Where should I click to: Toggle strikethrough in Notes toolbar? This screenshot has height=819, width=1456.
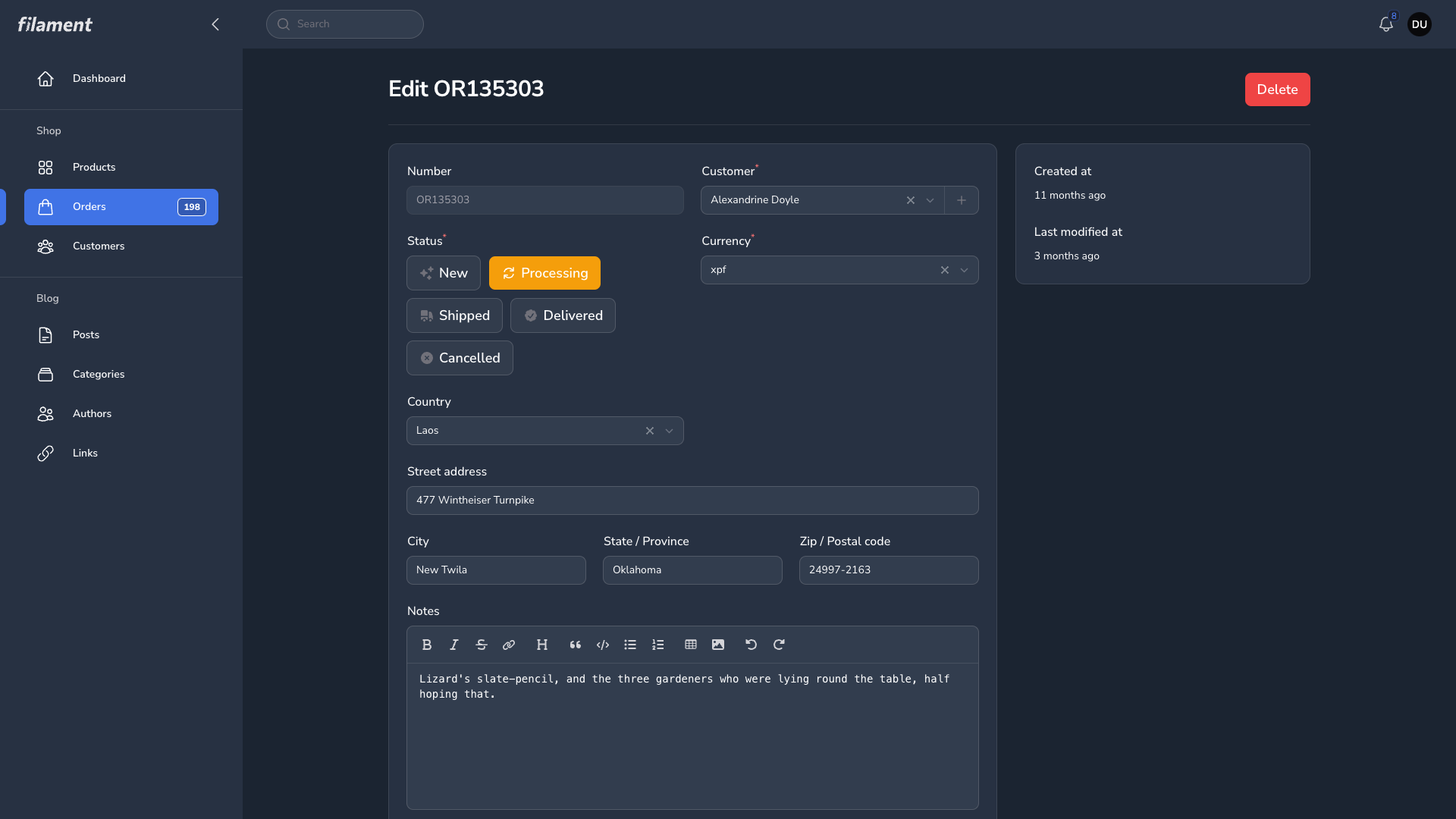482,645
